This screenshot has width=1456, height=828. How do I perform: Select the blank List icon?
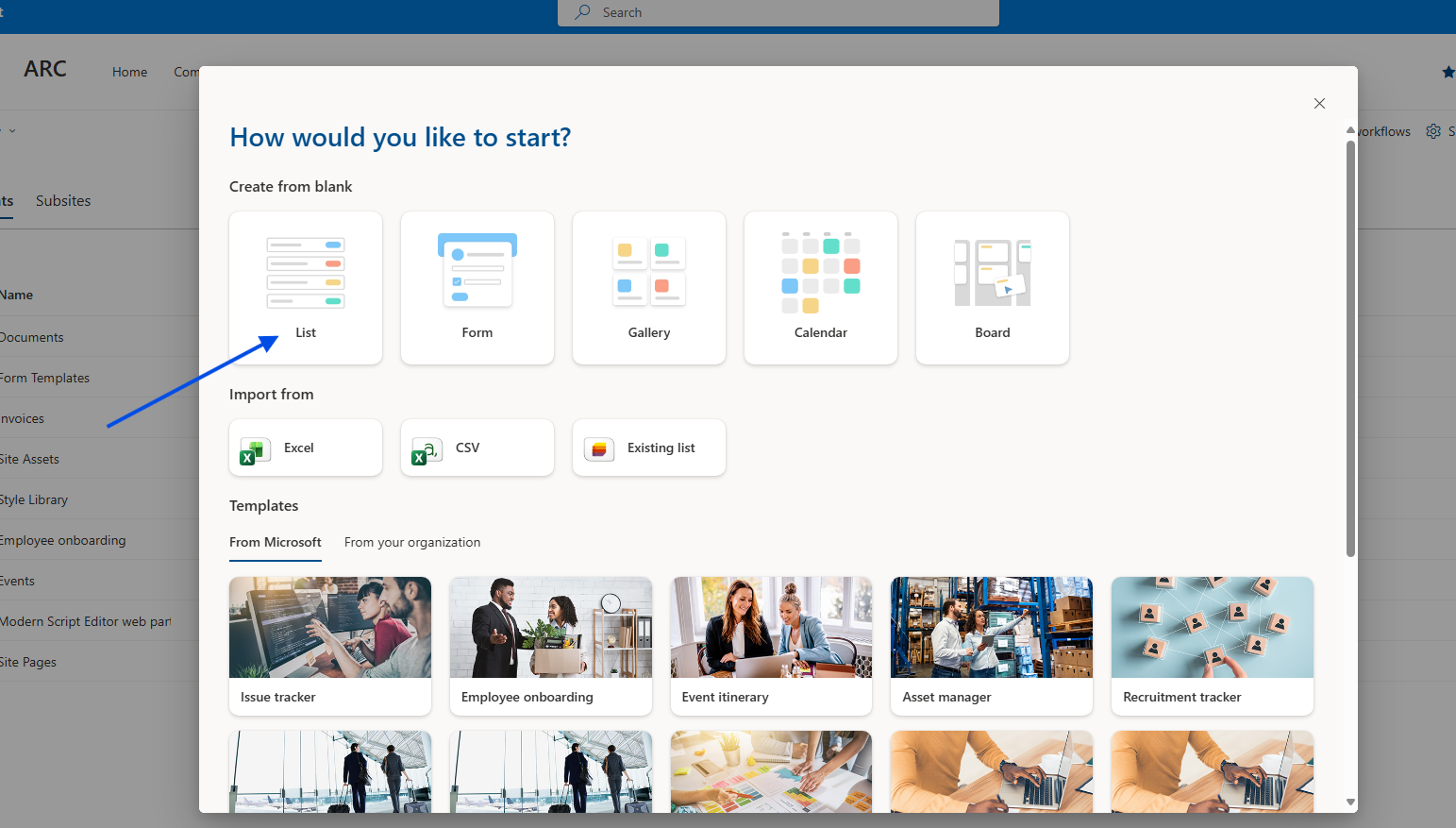point(306,274)
